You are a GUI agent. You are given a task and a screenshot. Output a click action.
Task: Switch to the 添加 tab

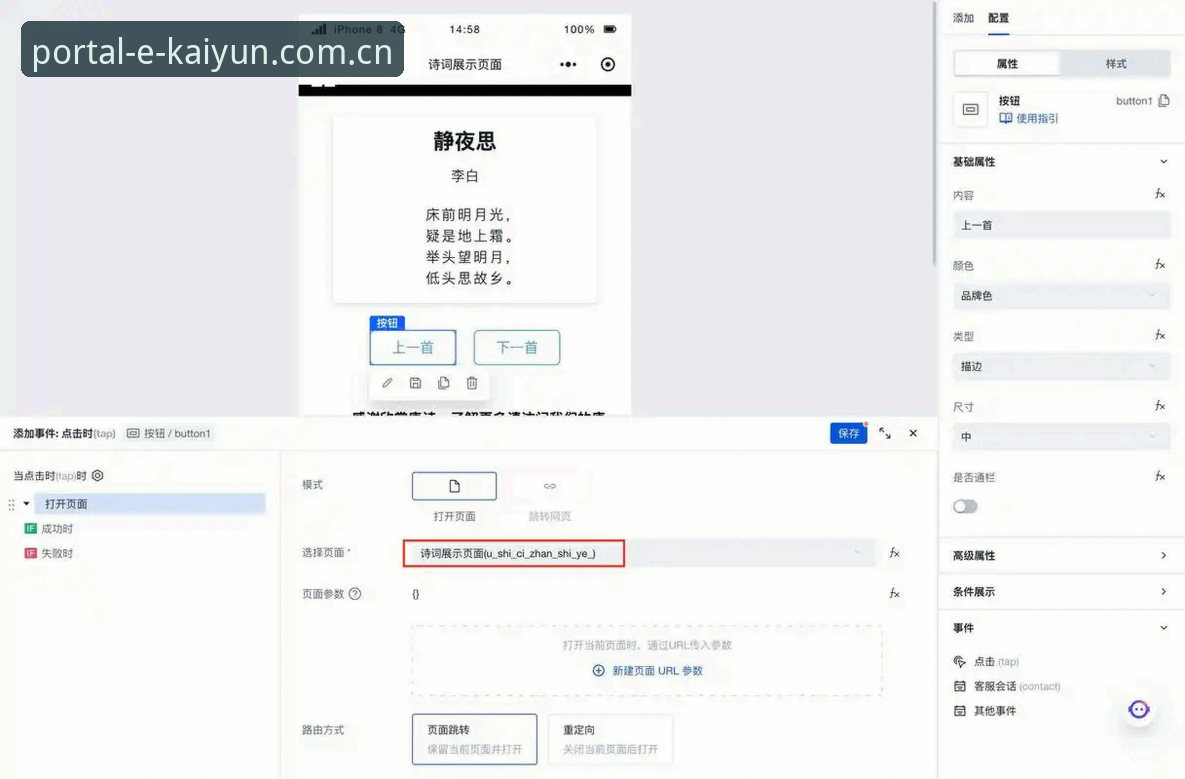(x=964, y=18)
